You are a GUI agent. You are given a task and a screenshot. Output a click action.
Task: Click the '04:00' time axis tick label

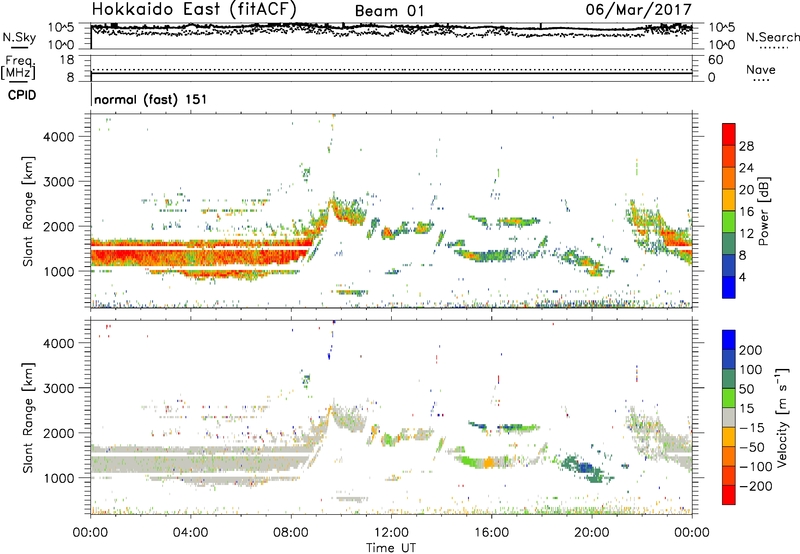coord(190,533)
